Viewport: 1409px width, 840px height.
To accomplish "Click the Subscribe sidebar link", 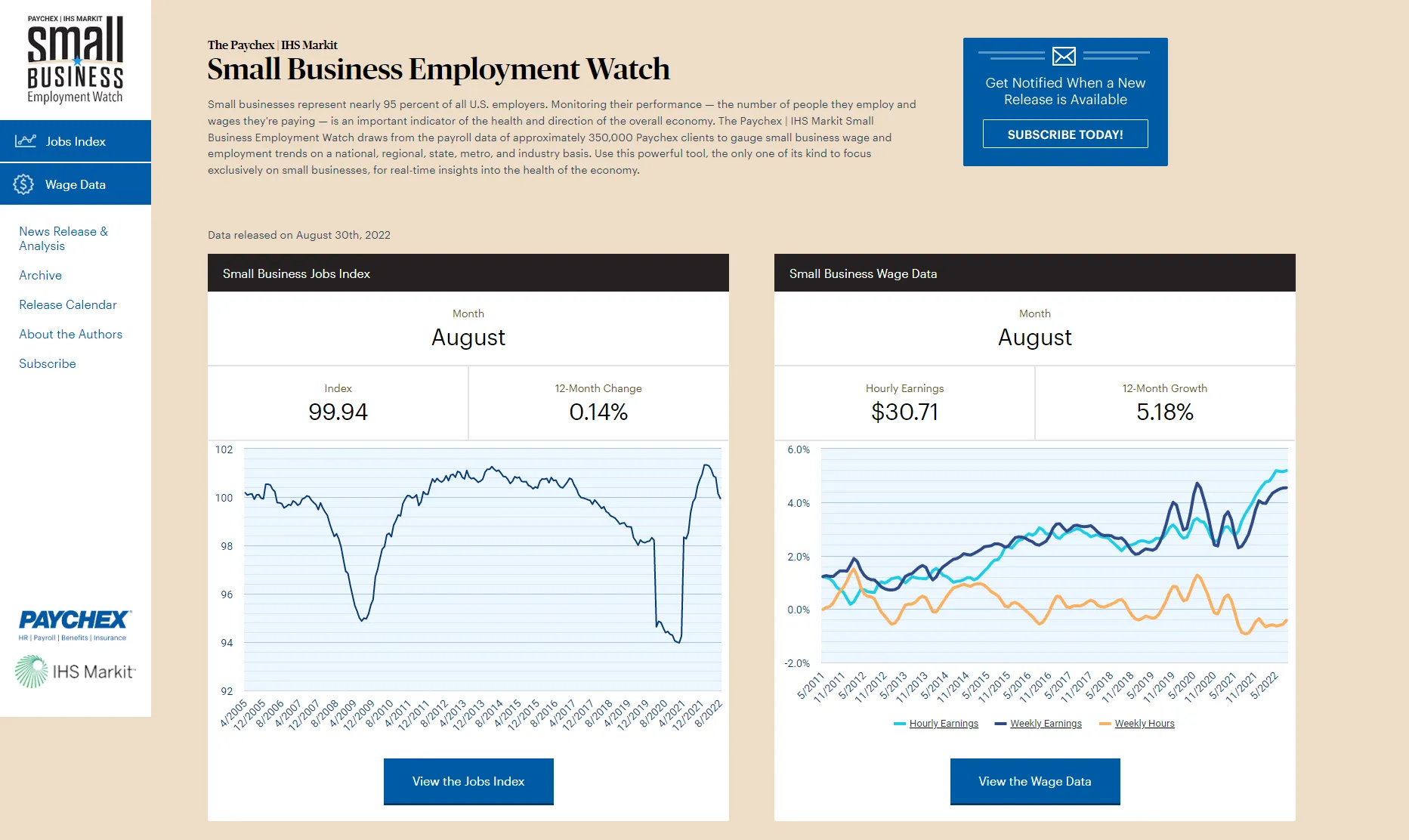I will coord(48,364).
